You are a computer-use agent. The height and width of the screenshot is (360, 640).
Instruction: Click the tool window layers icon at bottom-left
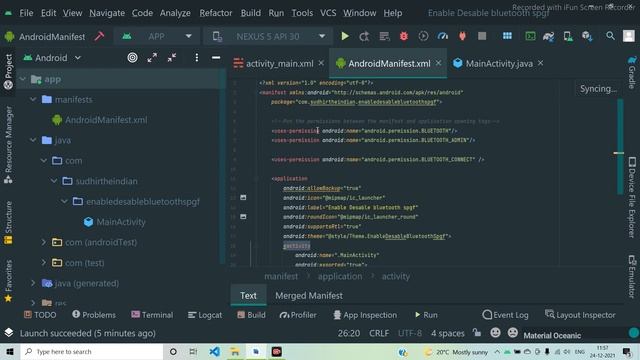9,333
